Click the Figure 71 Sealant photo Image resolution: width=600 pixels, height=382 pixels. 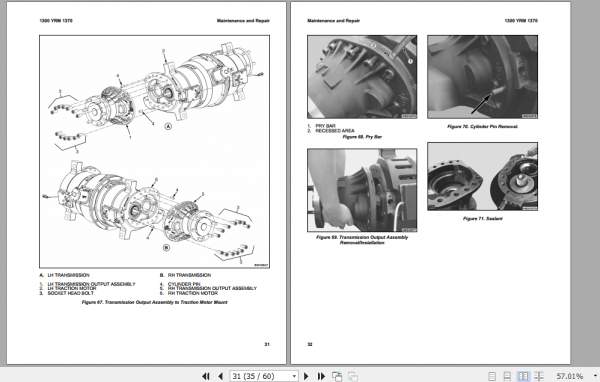[482, 176]
